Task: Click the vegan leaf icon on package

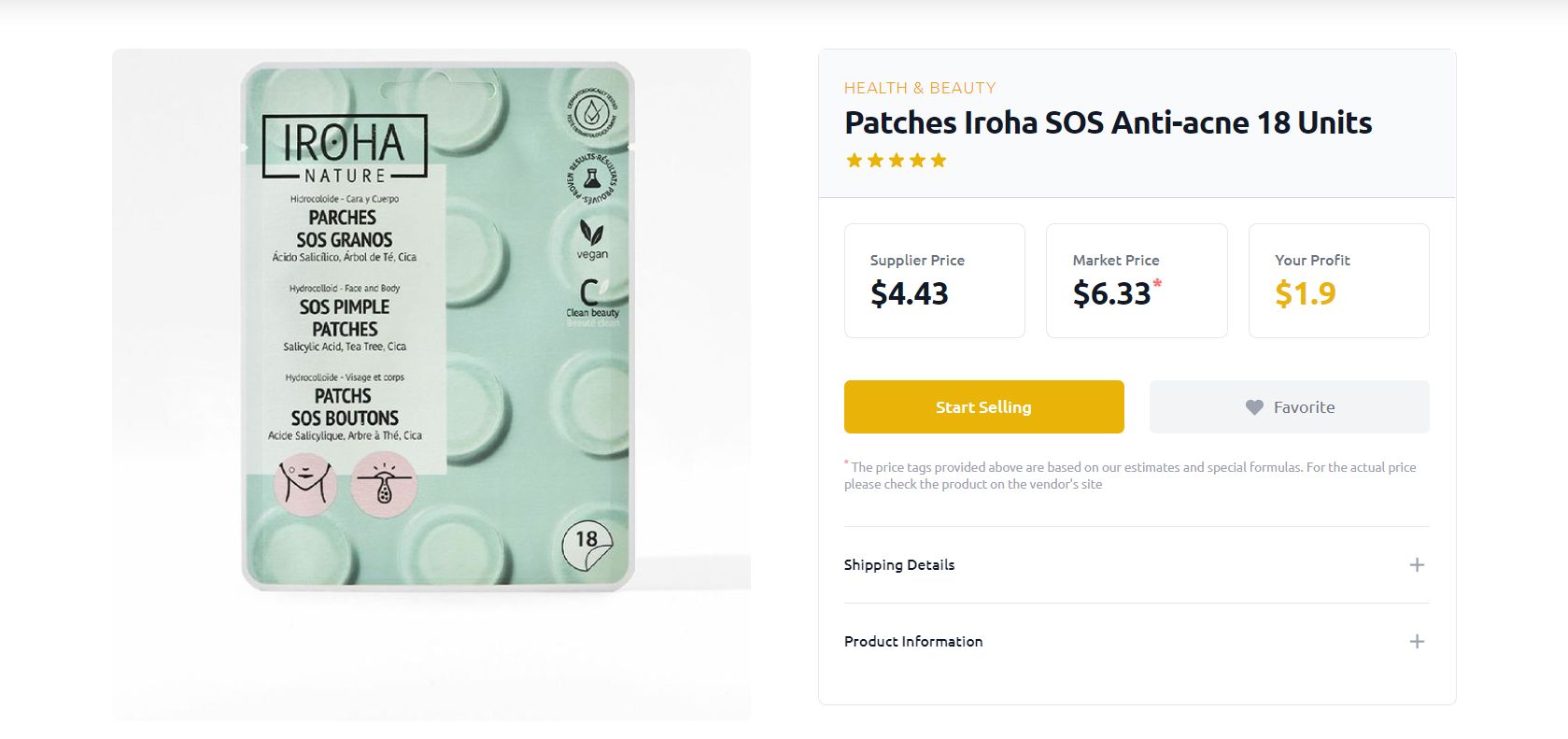Action: click(x=591, y=232)
